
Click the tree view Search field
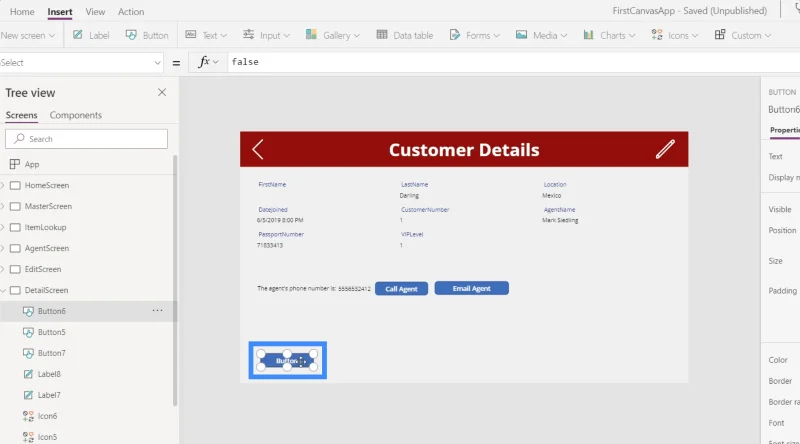pyautogui.click(x=86, y=139)
